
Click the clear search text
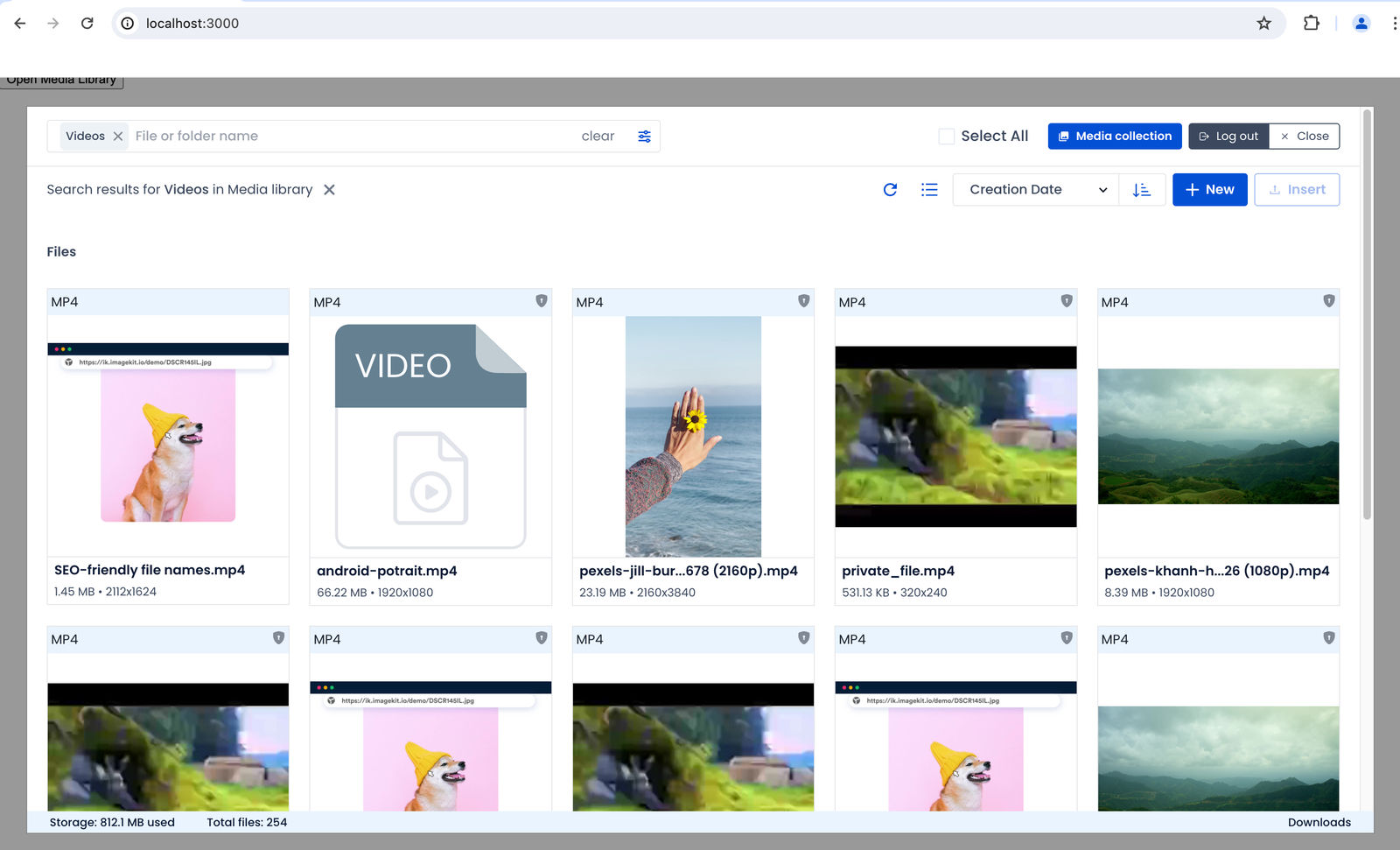[x=598, y=137]
